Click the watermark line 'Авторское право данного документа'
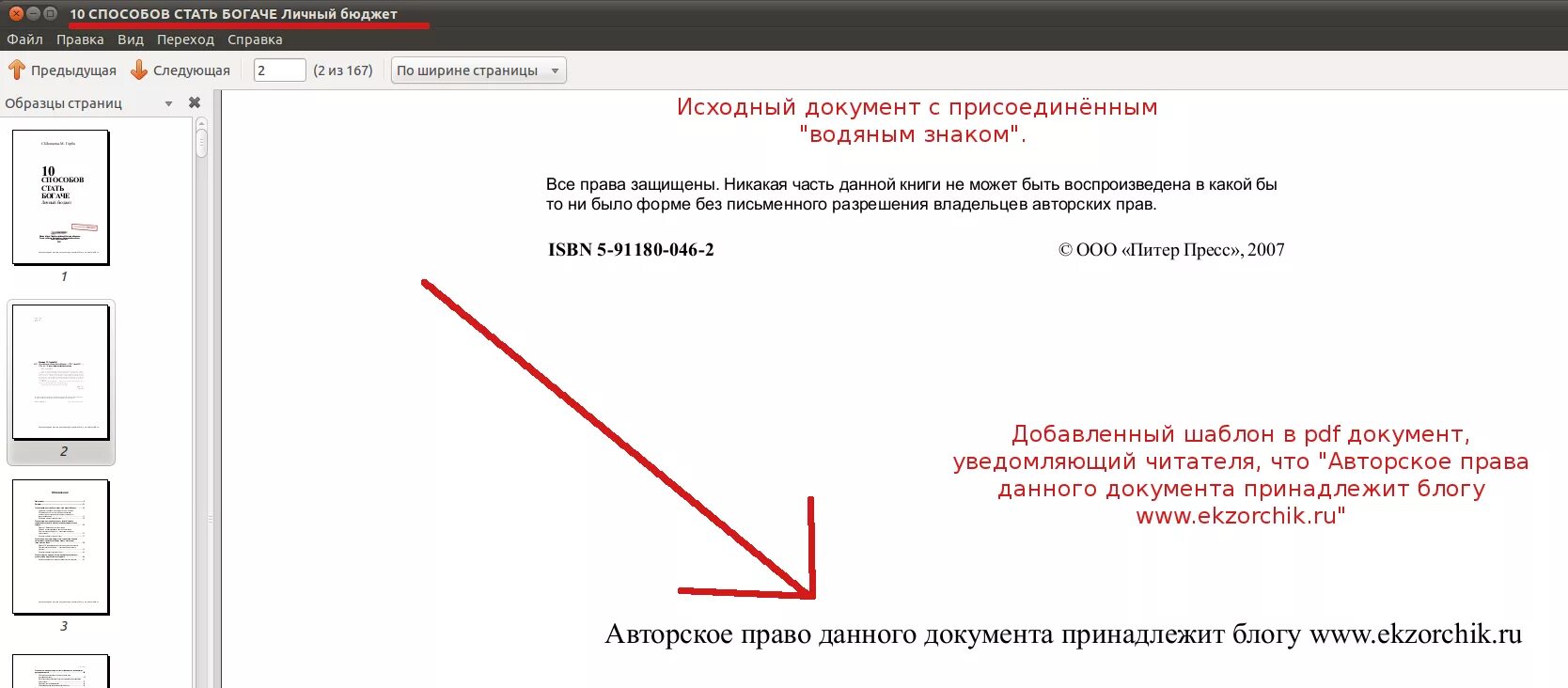1568x688 pixels. [829, 634]
